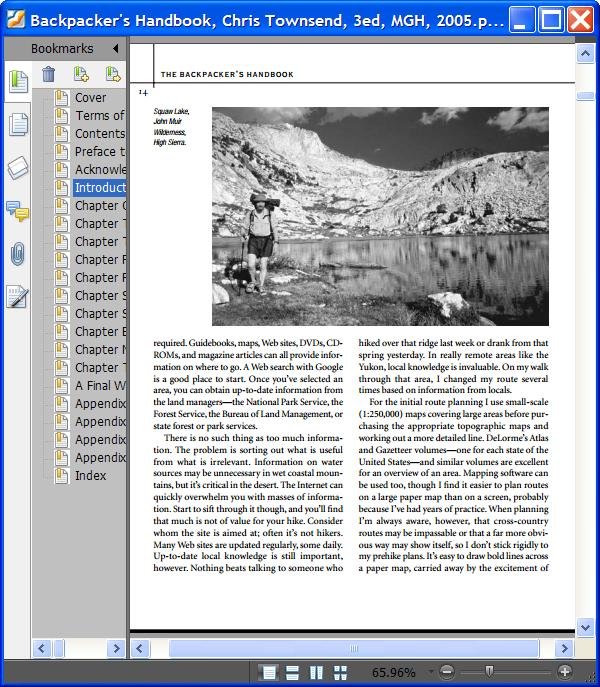Click the page icon beside the Contents bookmark
600x687 pixels.
(x=61, y=134)
